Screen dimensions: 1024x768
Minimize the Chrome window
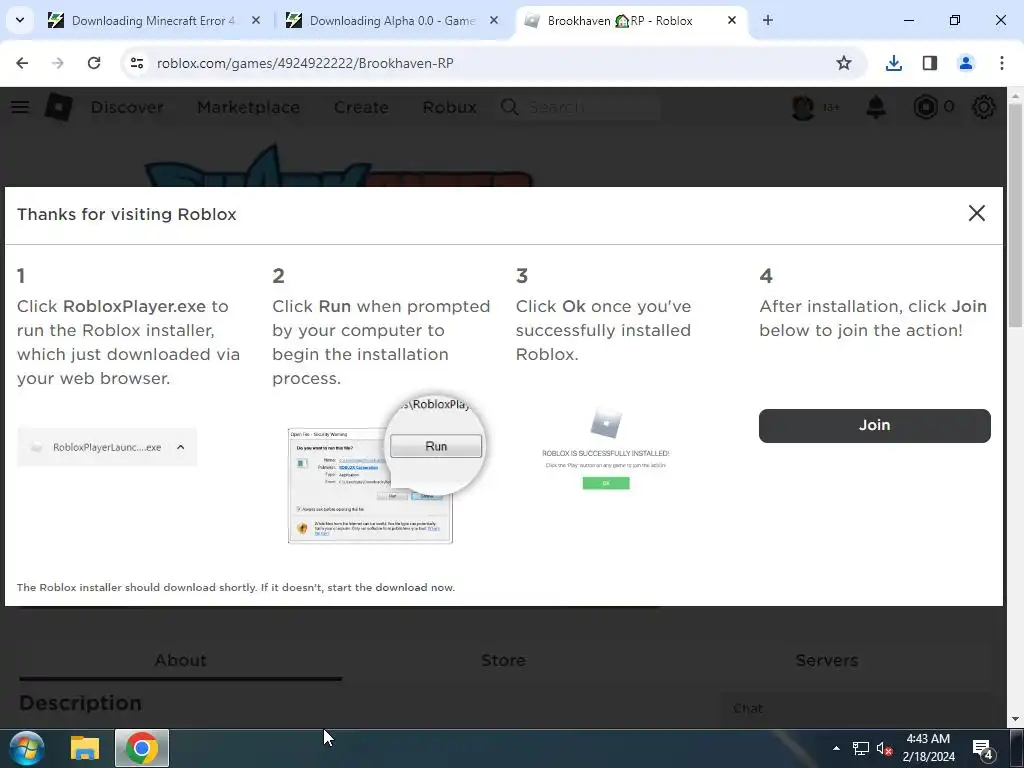tap(908, 20)
